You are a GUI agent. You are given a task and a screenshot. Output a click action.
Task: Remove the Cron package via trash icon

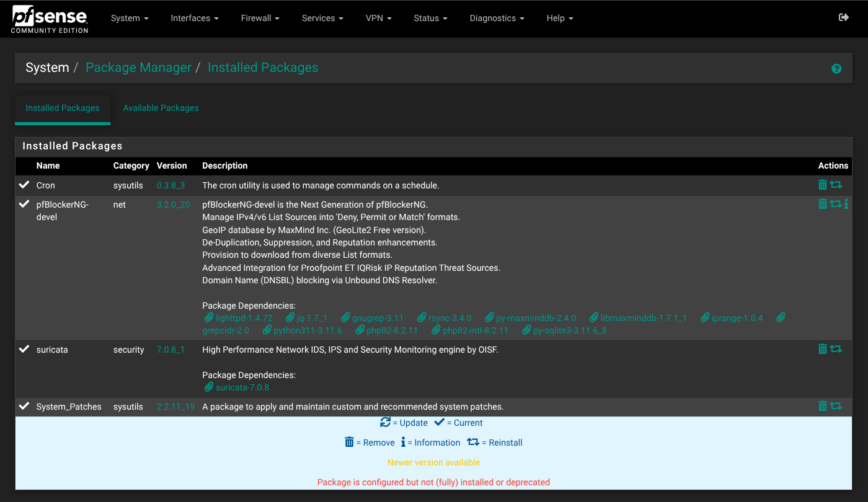click(x=823, y=185)
